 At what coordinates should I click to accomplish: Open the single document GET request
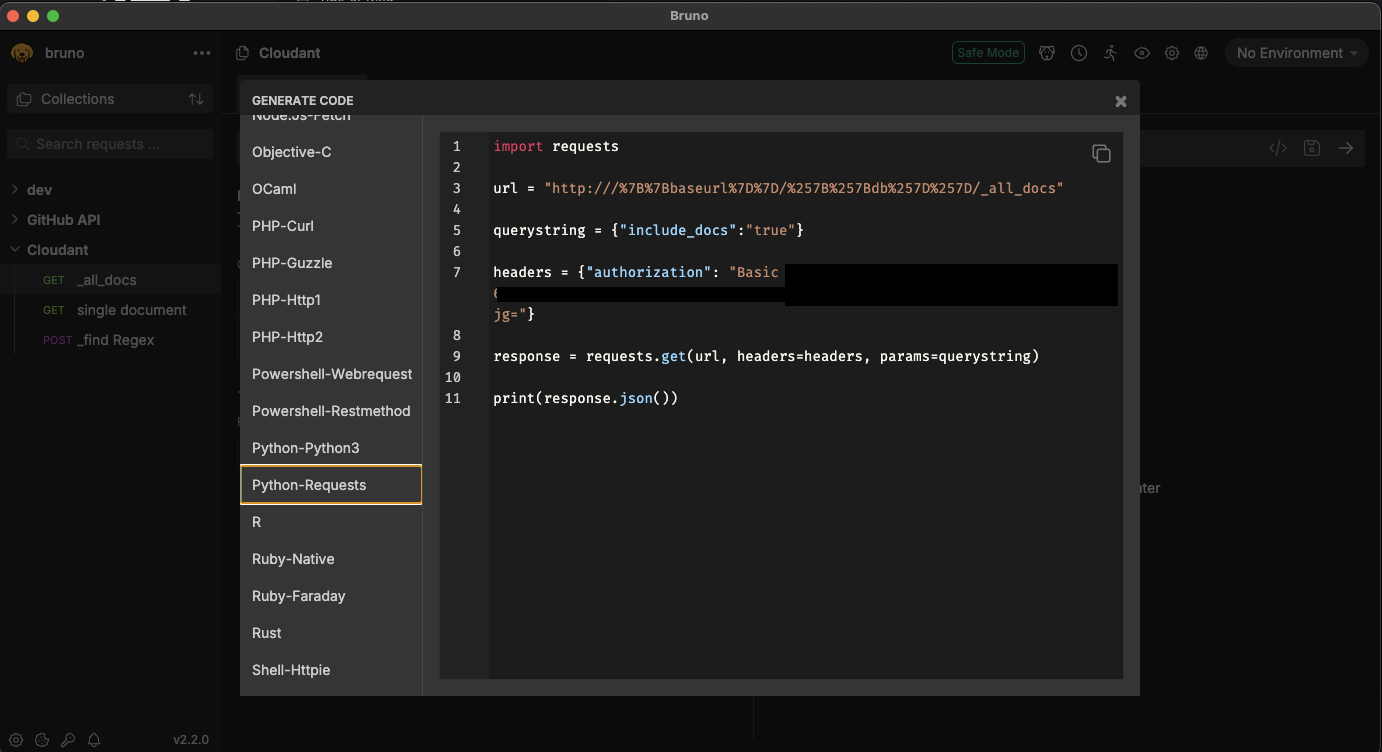click(x=131, y=310)
